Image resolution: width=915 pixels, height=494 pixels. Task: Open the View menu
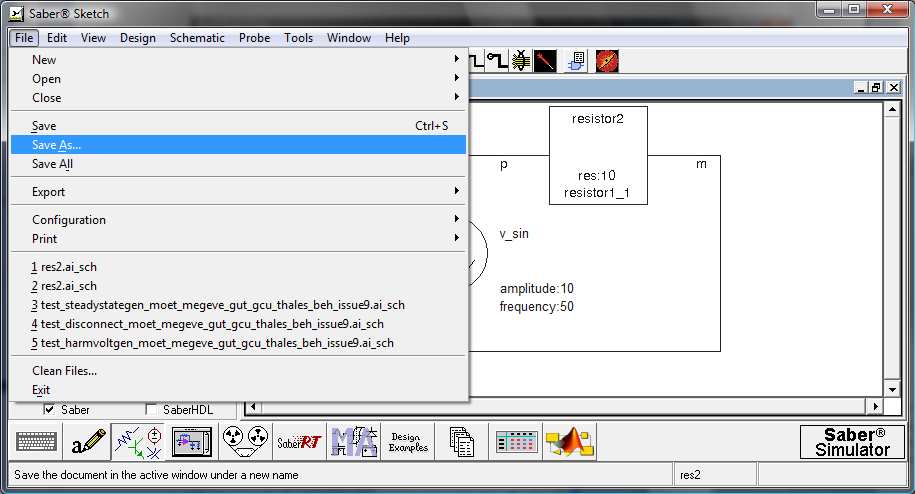[x=93, y=38]
